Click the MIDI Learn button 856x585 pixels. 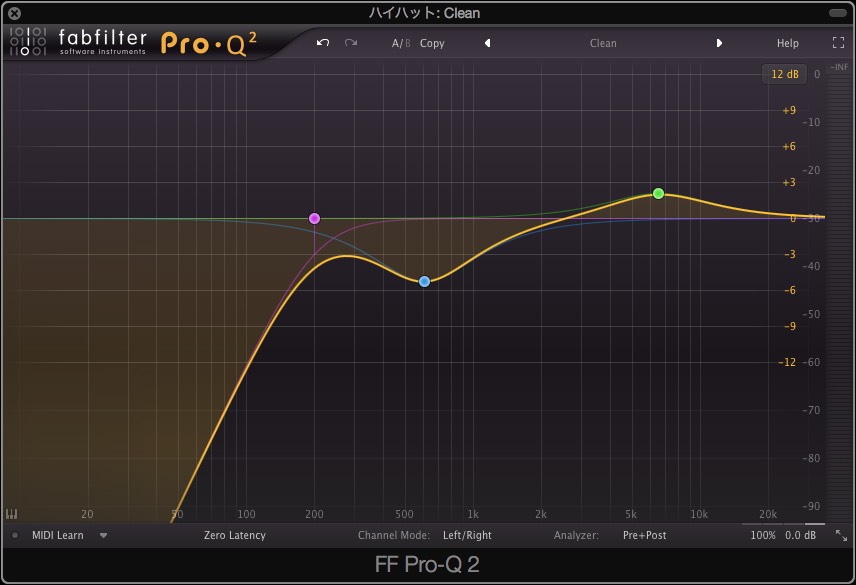pos(58,535)
